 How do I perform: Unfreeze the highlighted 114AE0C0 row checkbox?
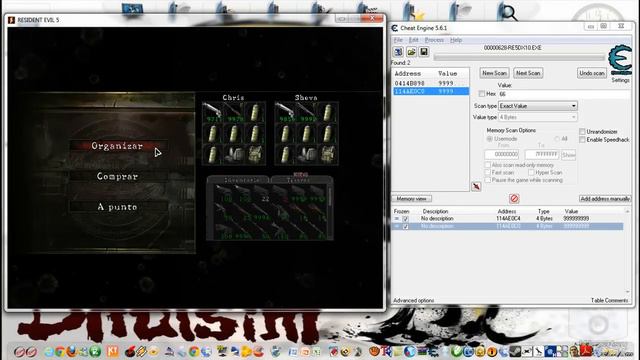[405, 226]
